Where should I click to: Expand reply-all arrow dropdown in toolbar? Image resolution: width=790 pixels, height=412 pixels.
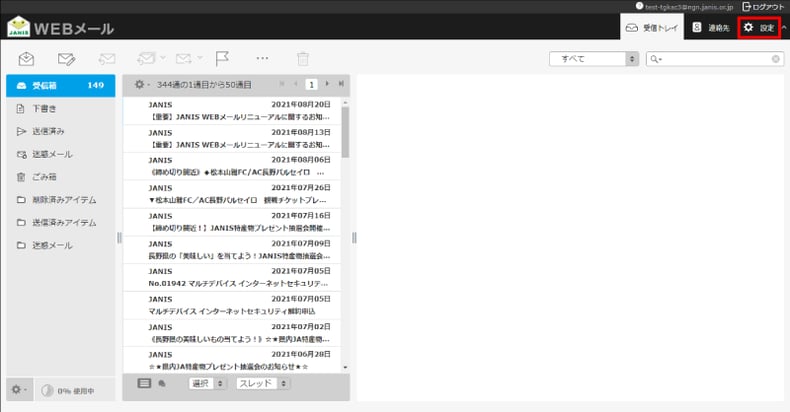[163, 58]
